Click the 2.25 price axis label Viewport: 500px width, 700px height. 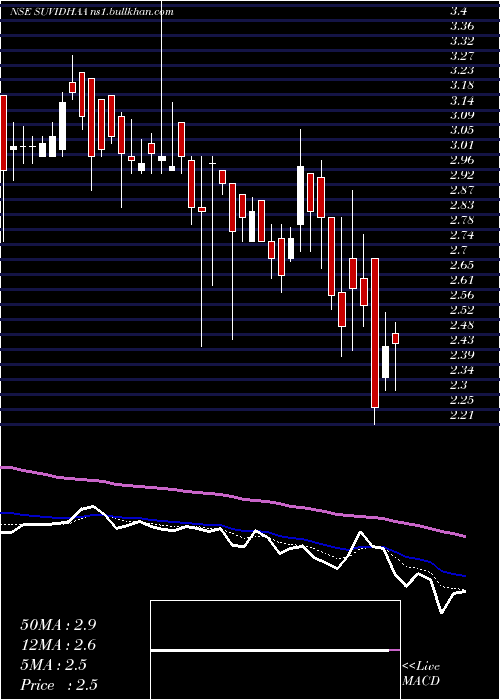point(462,400)
